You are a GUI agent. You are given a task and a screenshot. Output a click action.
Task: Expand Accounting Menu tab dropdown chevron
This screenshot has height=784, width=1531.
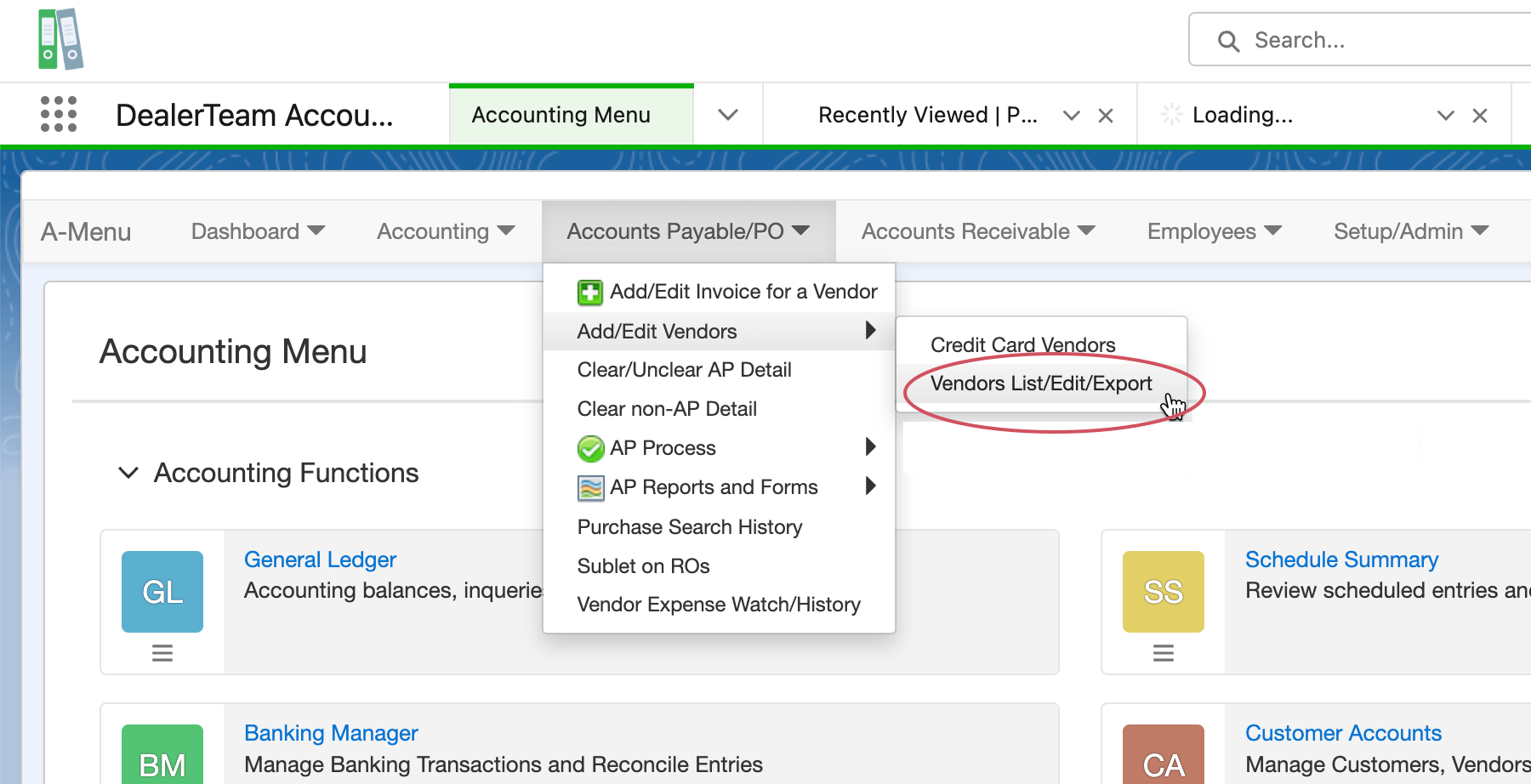pos(728,115)
